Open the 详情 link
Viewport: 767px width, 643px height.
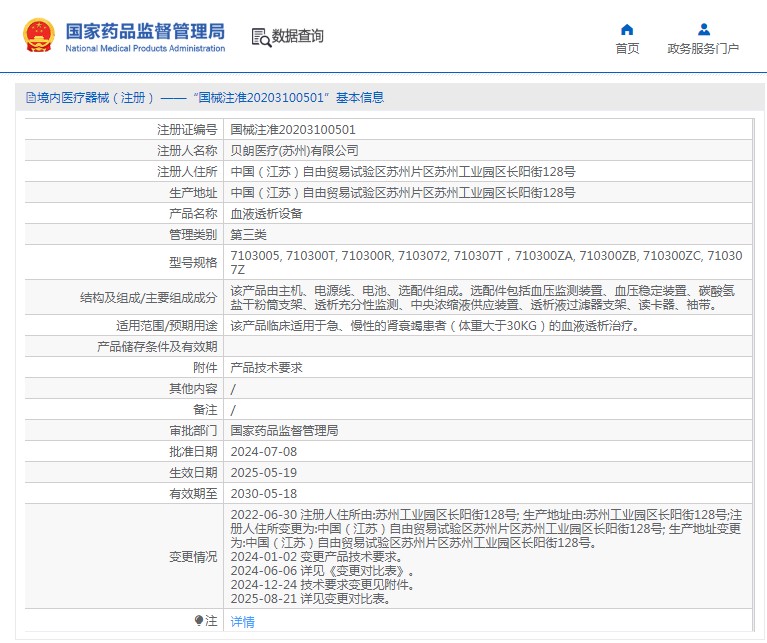[x=243, y=622]
